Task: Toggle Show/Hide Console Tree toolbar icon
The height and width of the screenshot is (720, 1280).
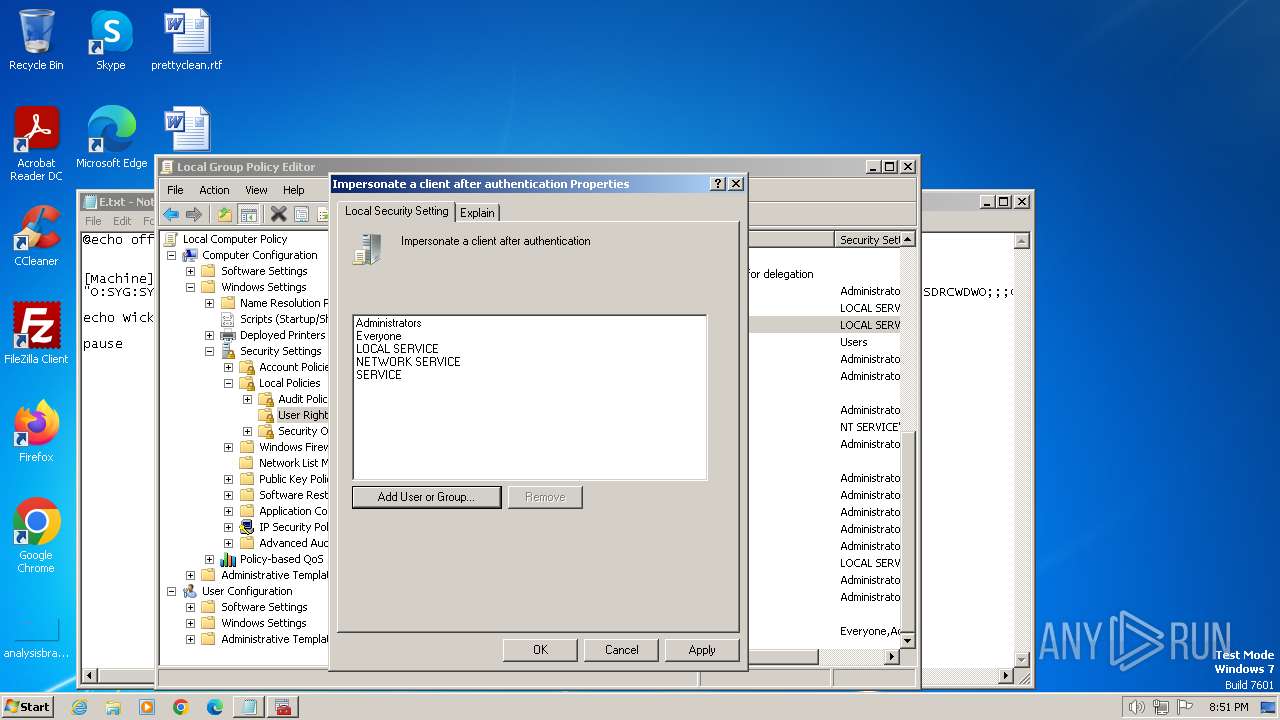Action: [x=249, y=214]
